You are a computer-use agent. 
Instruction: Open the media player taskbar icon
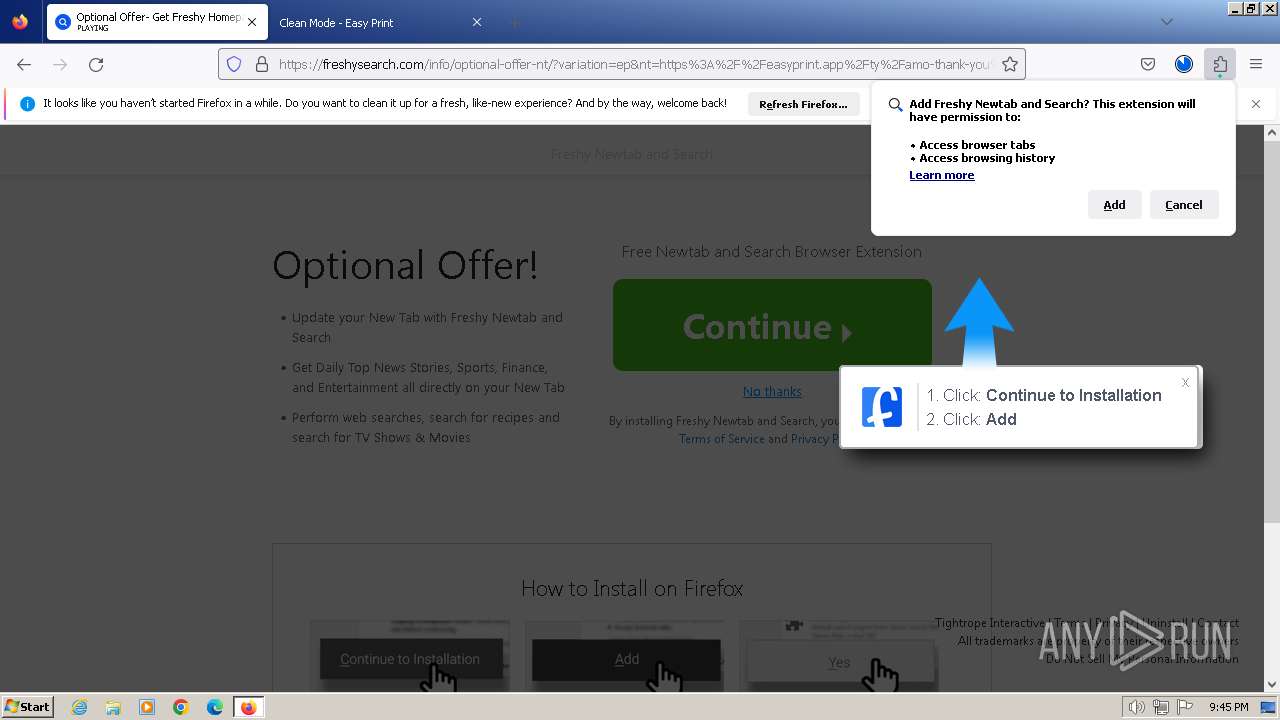[147, 707]
